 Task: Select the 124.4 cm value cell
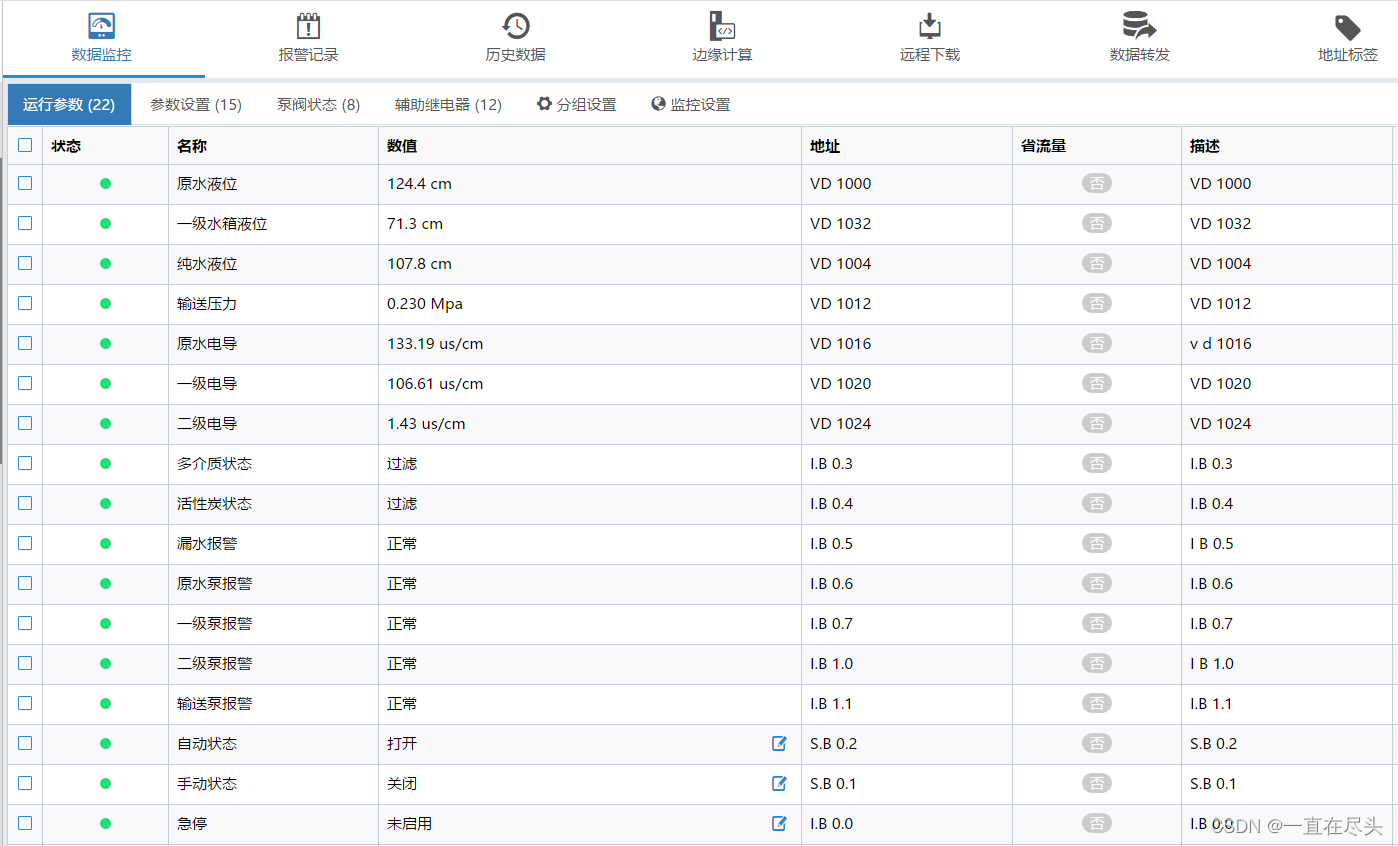tap(590, 184)
